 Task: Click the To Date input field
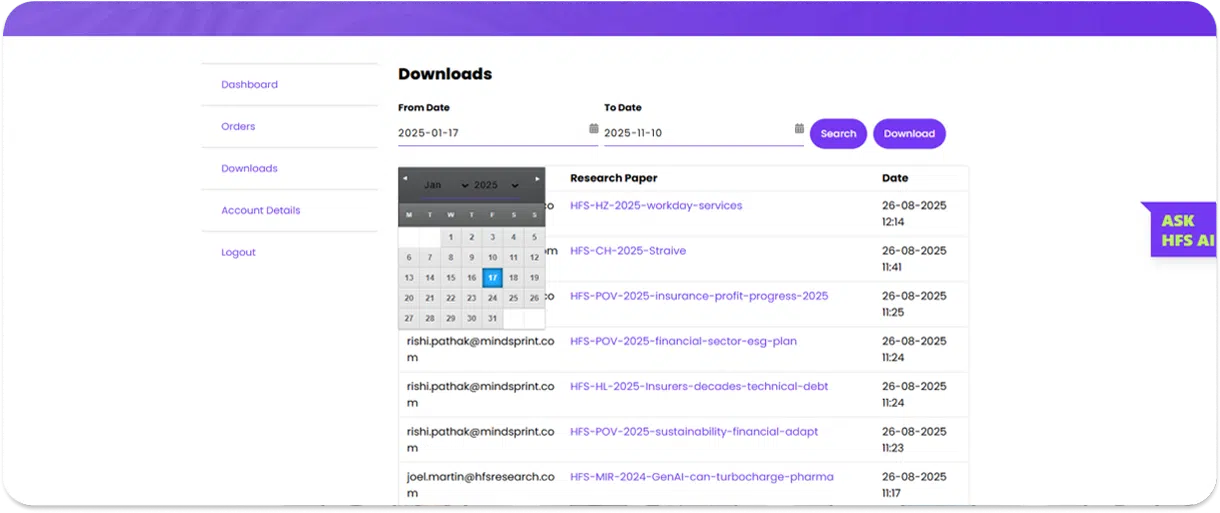point(695,133)
